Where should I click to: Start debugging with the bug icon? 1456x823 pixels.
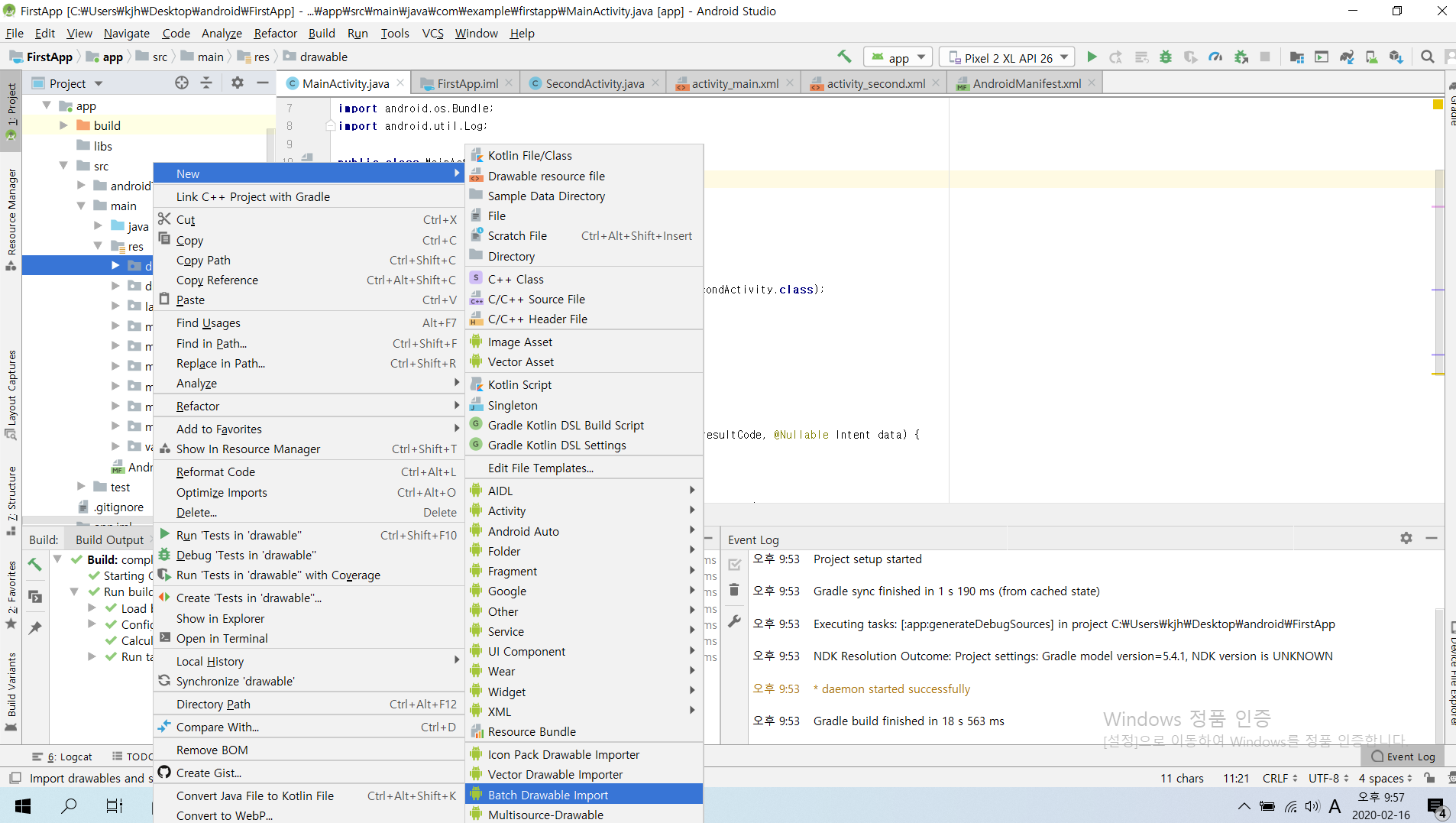[1166, 57]
